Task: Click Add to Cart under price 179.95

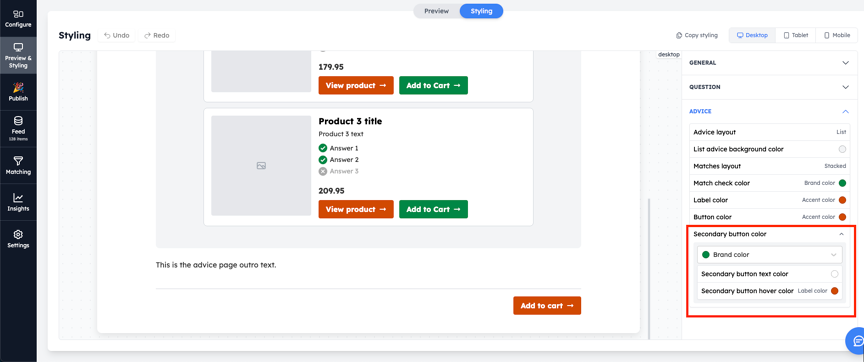Action: pos(433,85)
